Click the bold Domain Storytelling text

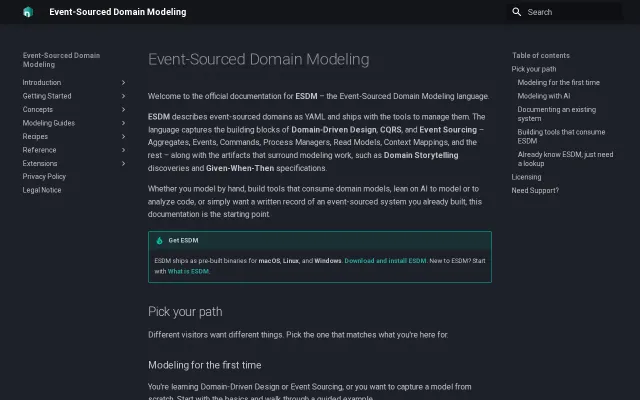pos(421,155)
